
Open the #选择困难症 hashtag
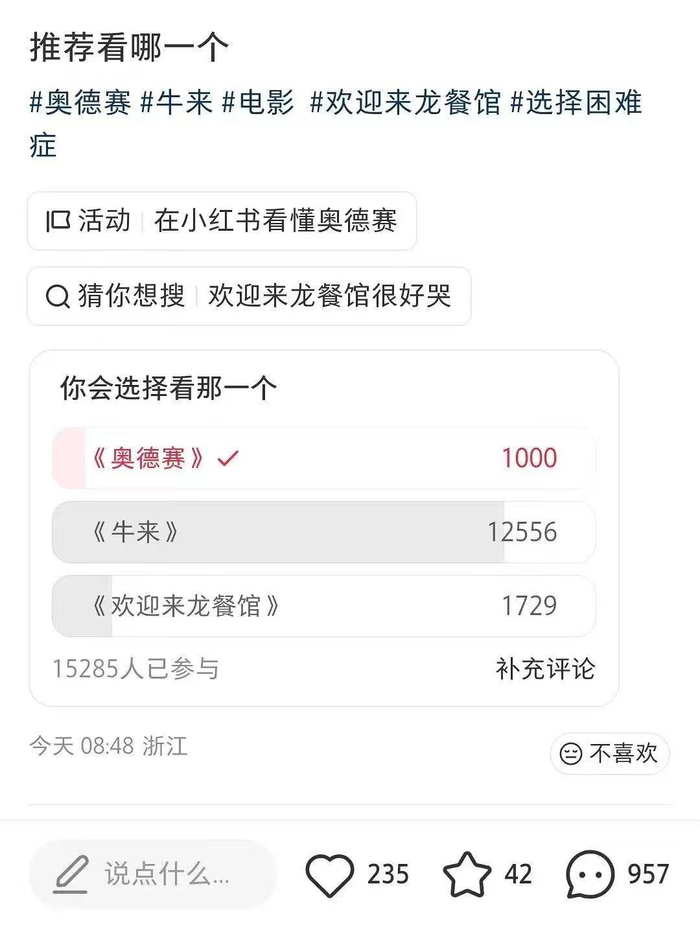336,124
